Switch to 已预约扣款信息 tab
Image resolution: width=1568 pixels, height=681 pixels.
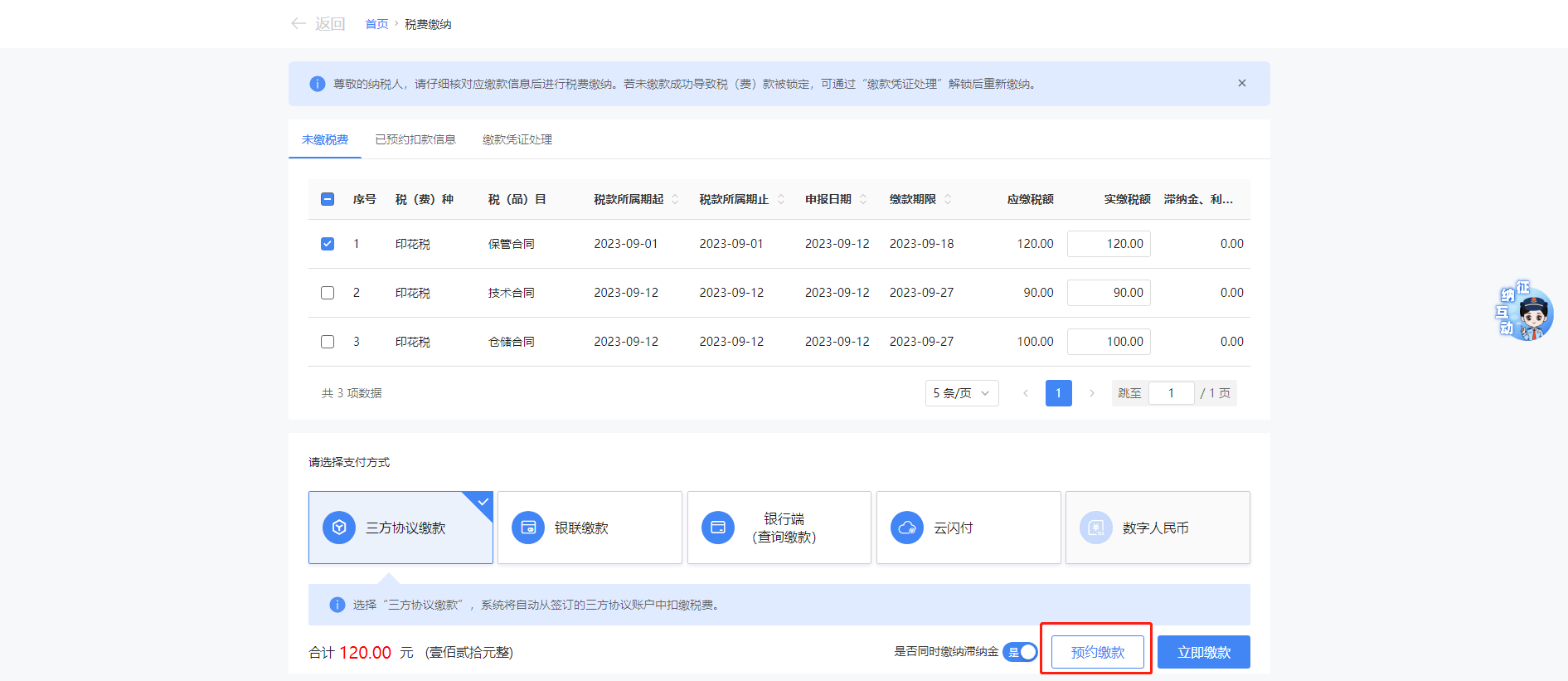(x=415, y=139)
